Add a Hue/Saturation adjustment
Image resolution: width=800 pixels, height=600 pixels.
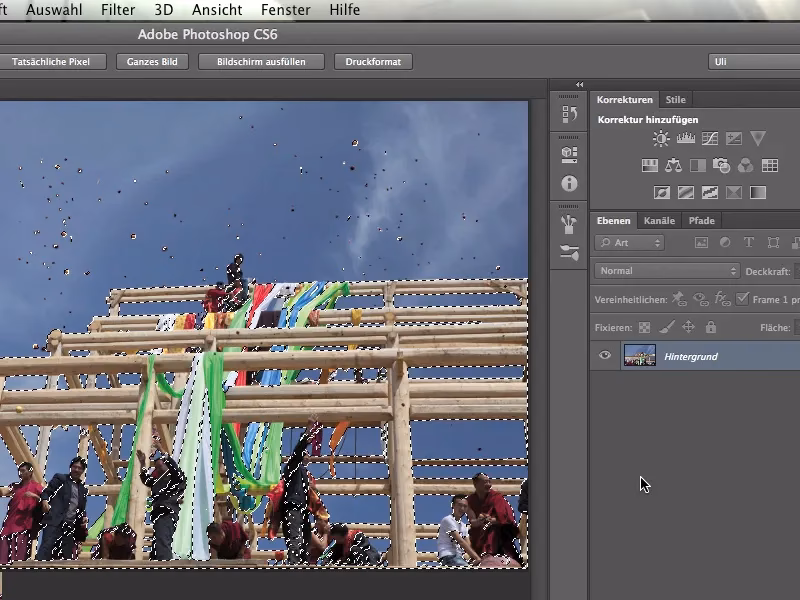pos(649,165)
